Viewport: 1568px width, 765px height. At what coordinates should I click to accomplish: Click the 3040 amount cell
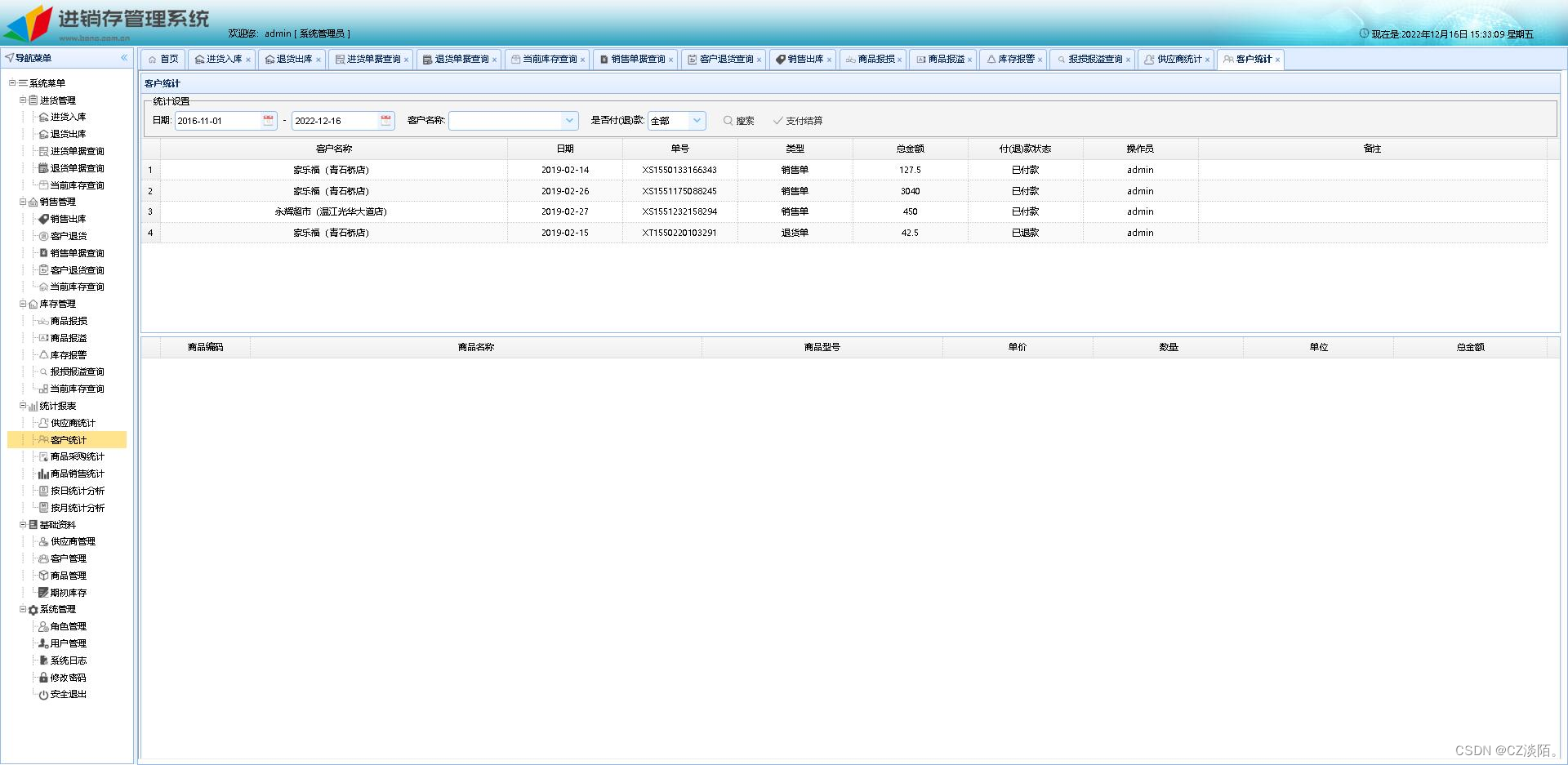[x=911, y=191]
